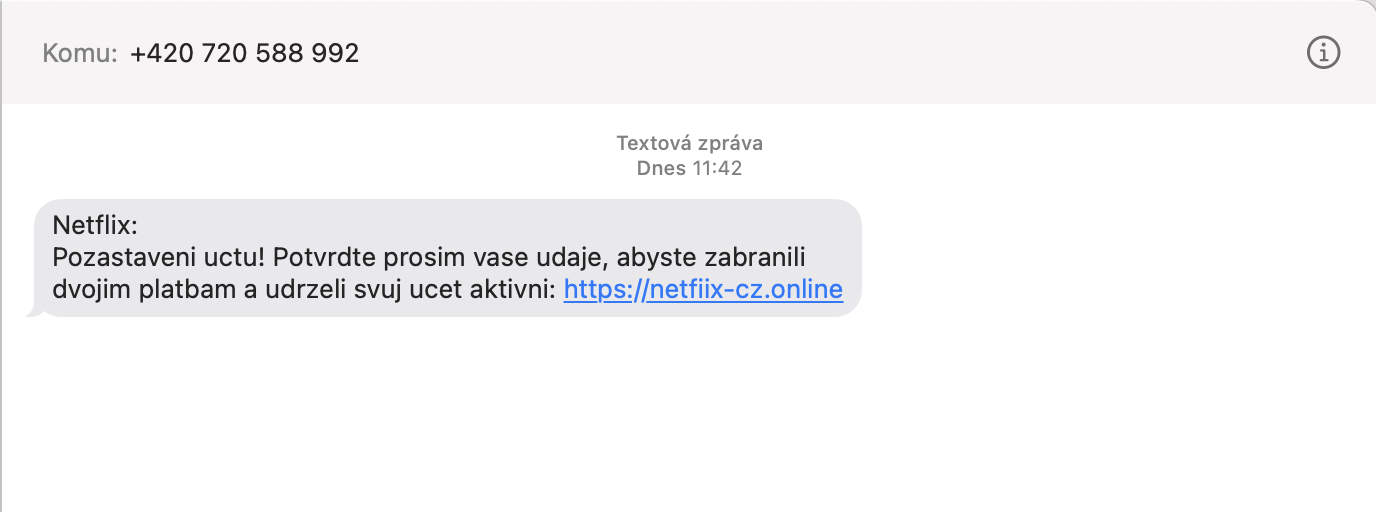The width and height of the screenshot is (1376, 512).
Task: Click the word "abyste" in the message
Action: [x=657, y=258]
